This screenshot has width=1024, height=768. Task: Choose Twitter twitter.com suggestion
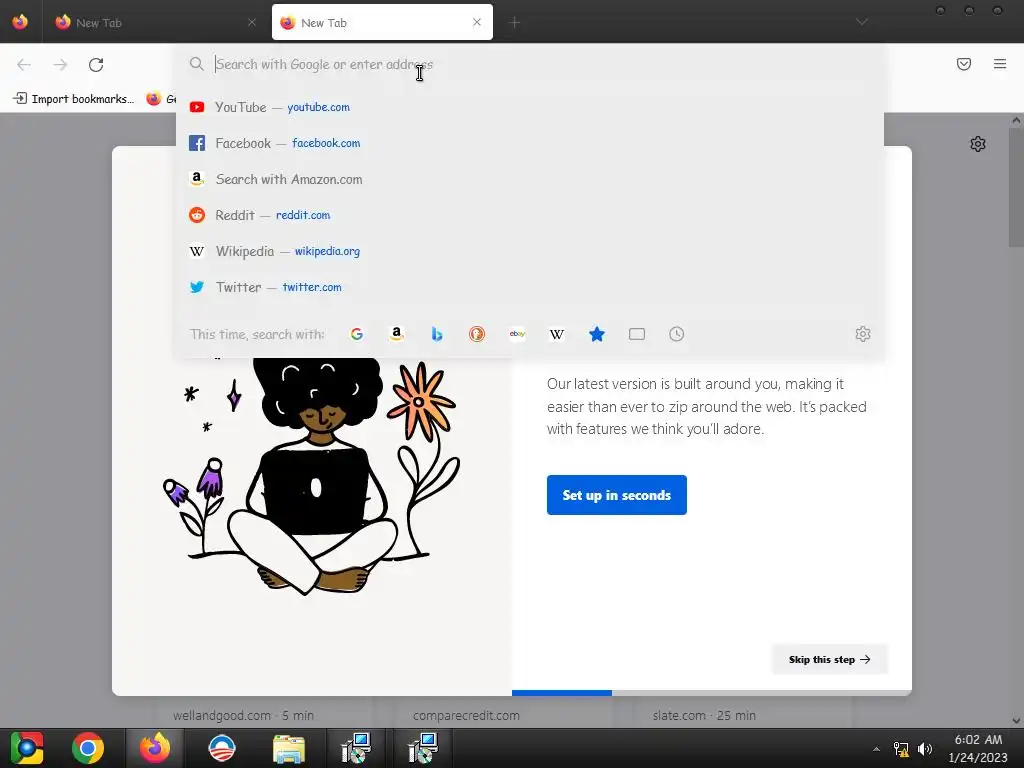click(x=530, y=287)
